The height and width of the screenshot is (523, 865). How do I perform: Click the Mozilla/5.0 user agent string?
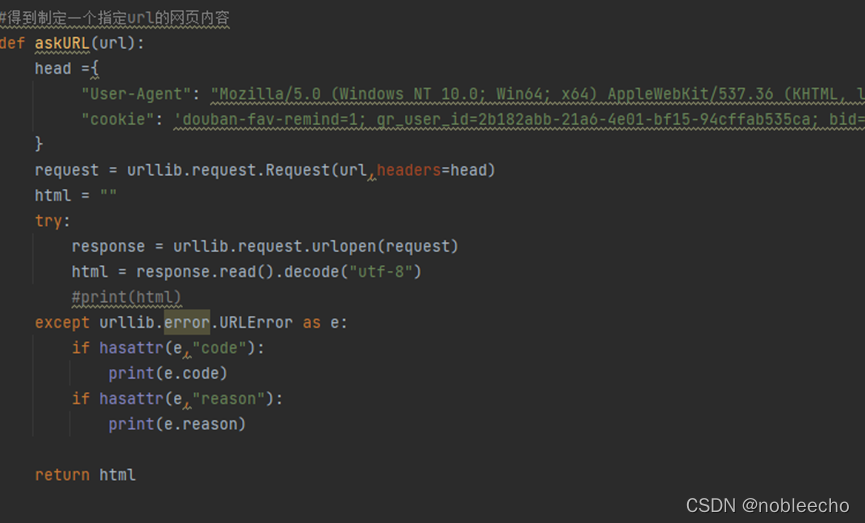point(538,94)
